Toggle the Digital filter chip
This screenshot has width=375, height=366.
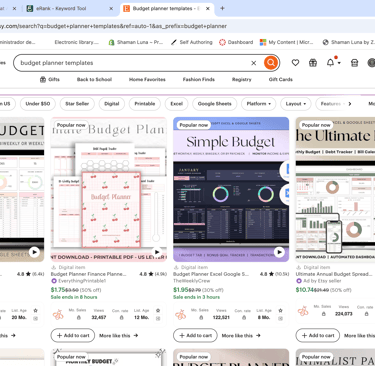[112, 104]
